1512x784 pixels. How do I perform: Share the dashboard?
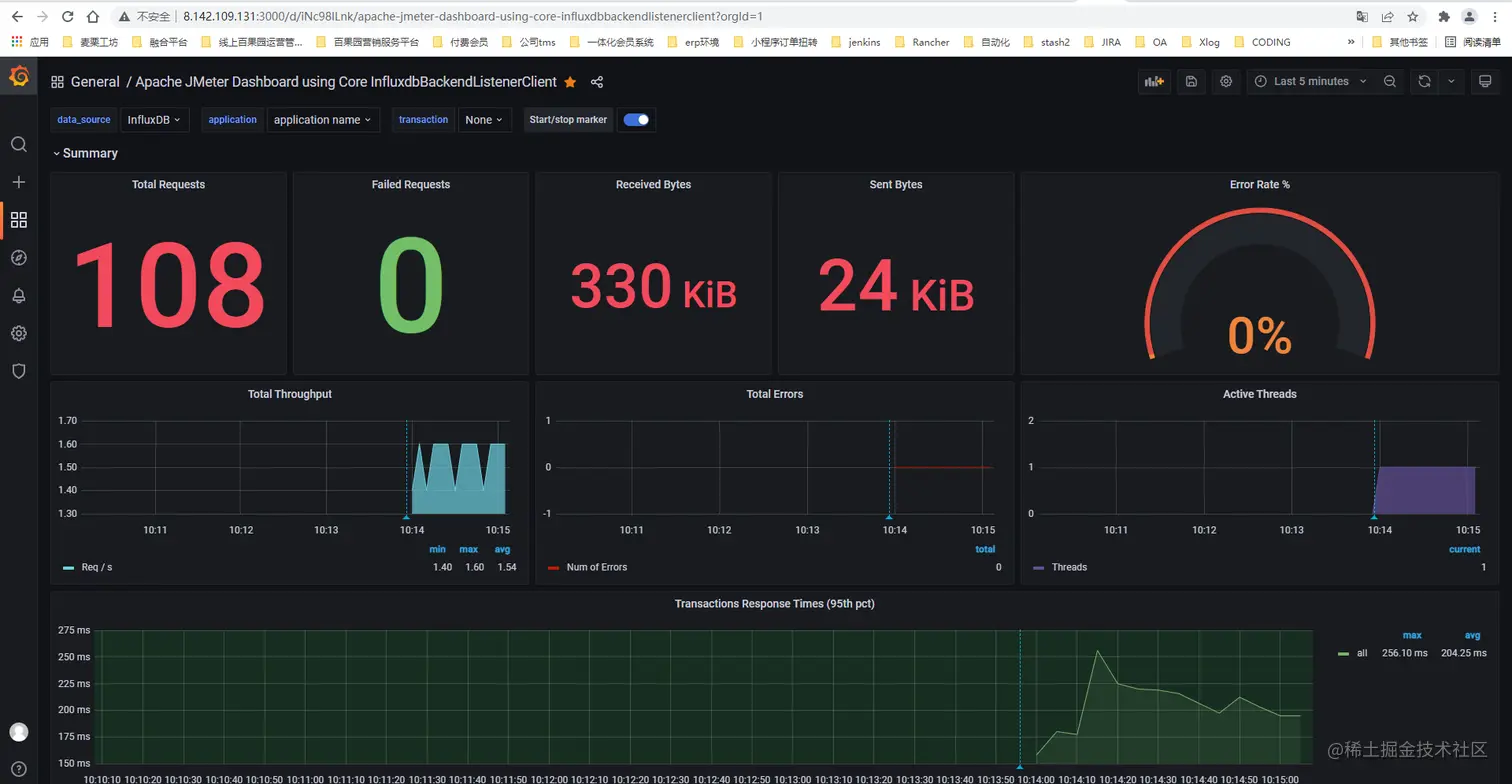[598, 82]
